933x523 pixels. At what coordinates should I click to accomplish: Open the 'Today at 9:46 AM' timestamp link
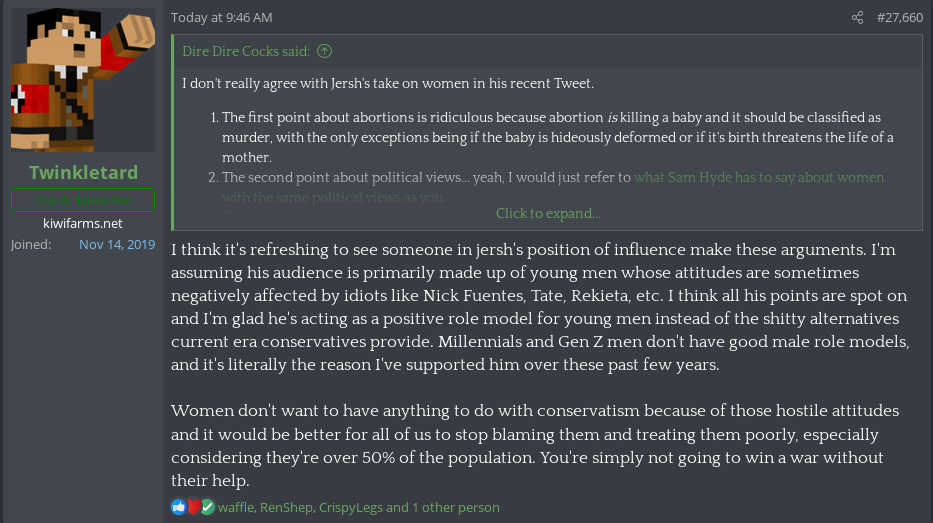pos(221,18)
